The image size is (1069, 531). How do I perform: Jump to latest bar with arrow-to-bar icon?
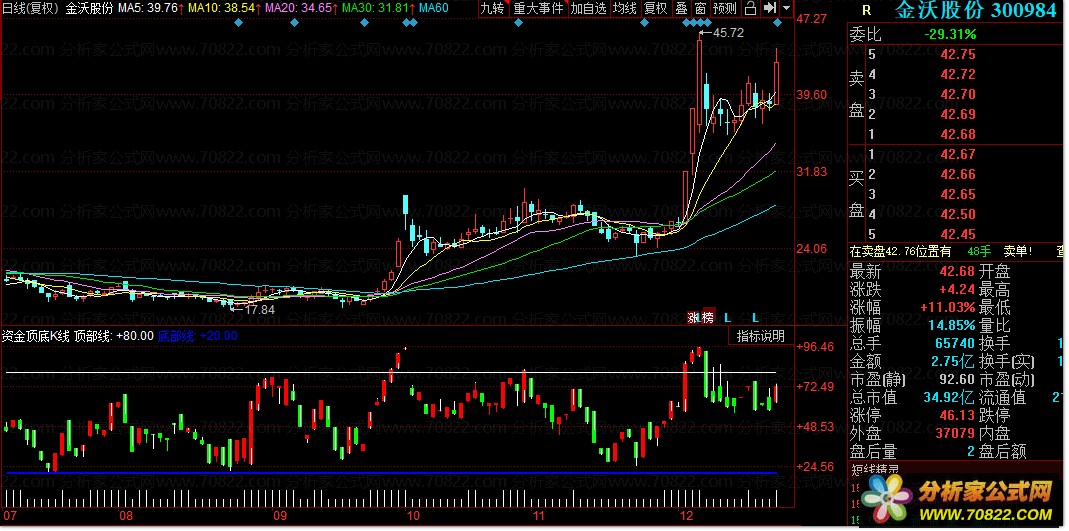pos(769,9)
